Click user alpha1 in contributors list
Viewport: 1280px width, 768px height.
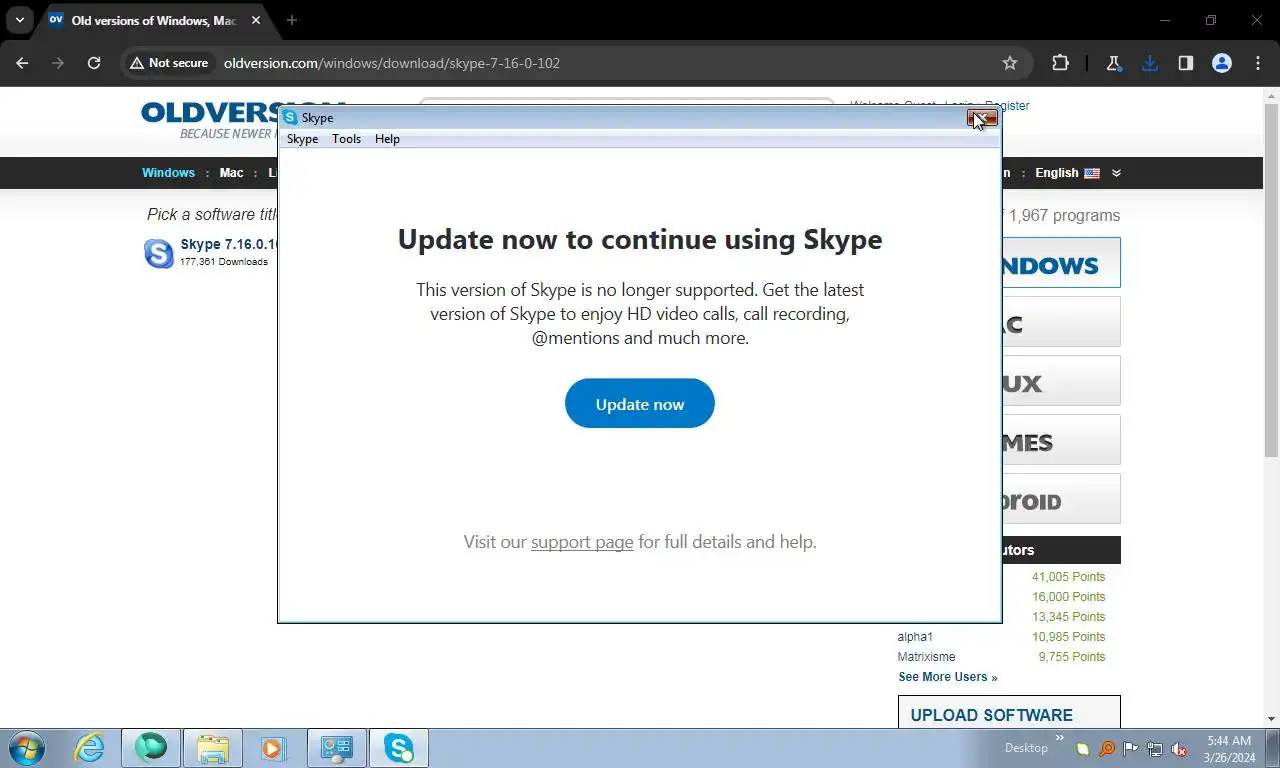[915, 637]
